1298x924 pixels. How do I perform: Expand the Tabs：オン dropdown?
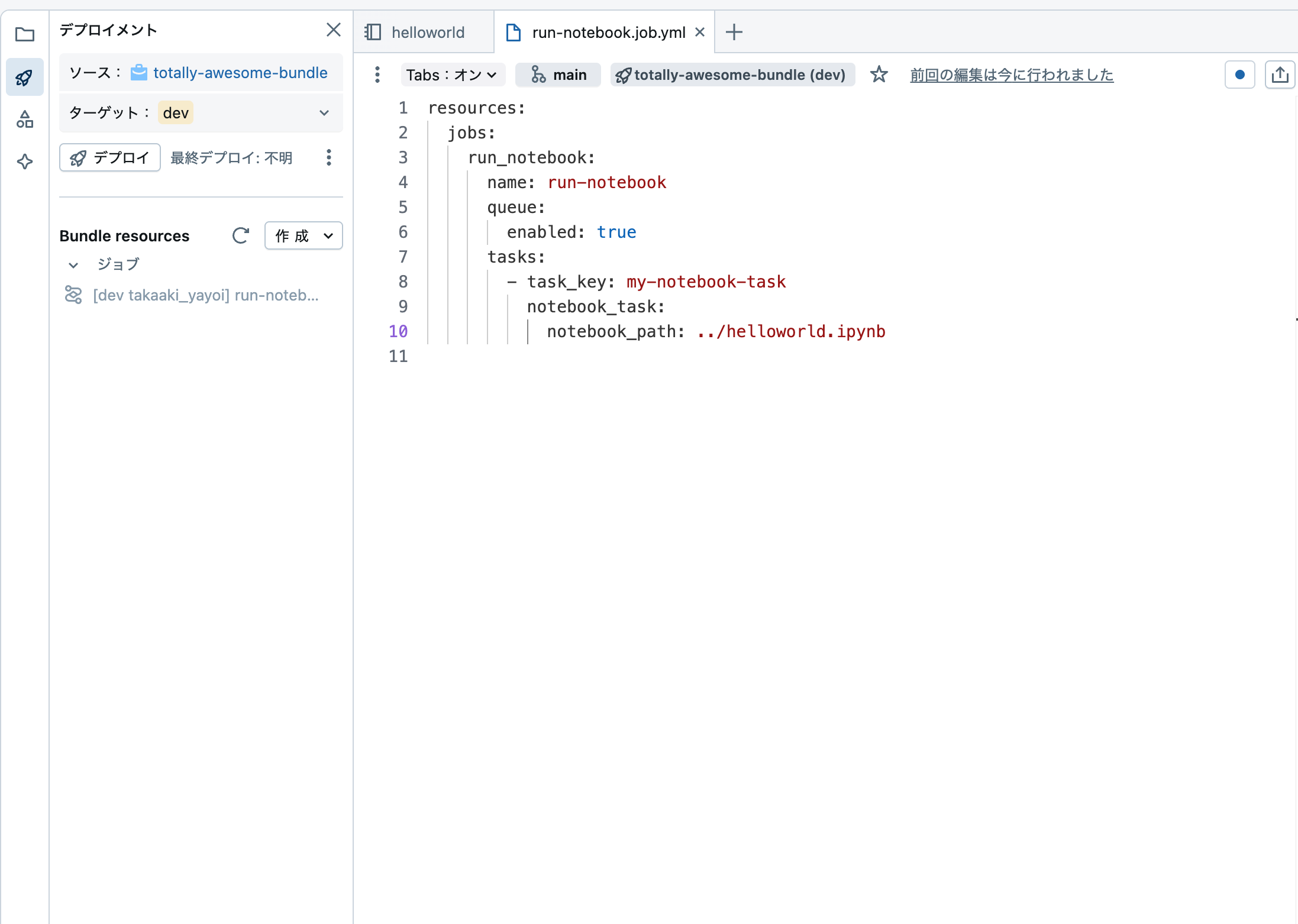(x=452, y=75)
